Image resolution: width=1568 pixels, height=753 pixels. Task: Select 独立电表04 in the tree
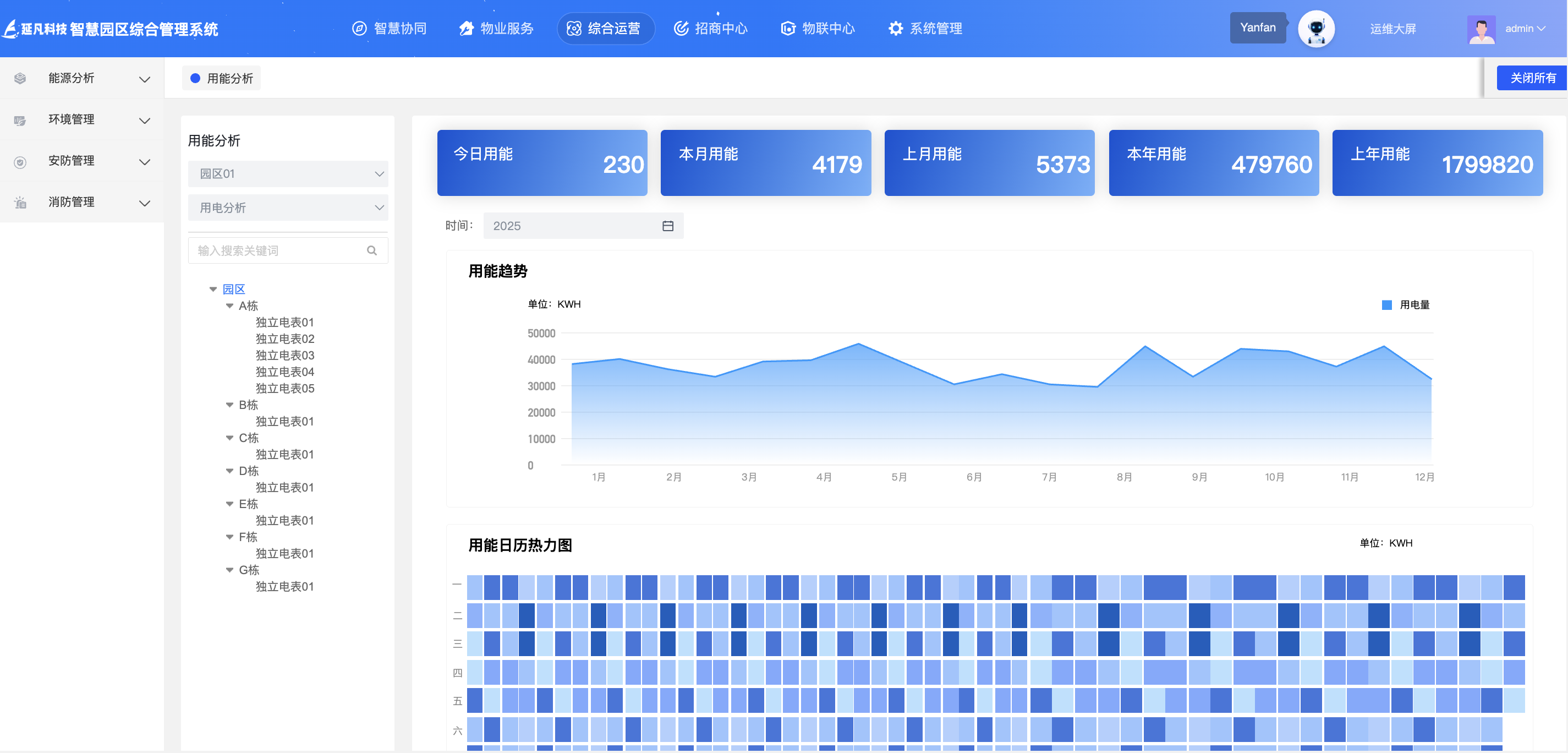click(x=285, y=372)
